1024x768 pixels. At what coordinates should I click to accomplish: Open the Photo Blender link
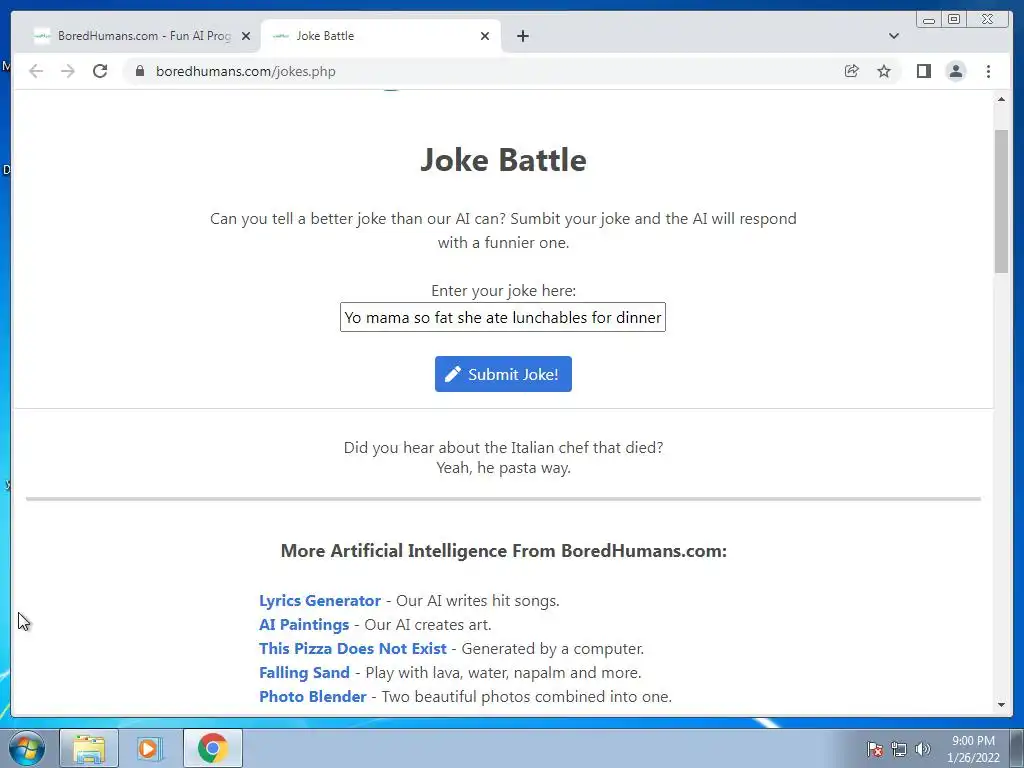tap(313, 697)
